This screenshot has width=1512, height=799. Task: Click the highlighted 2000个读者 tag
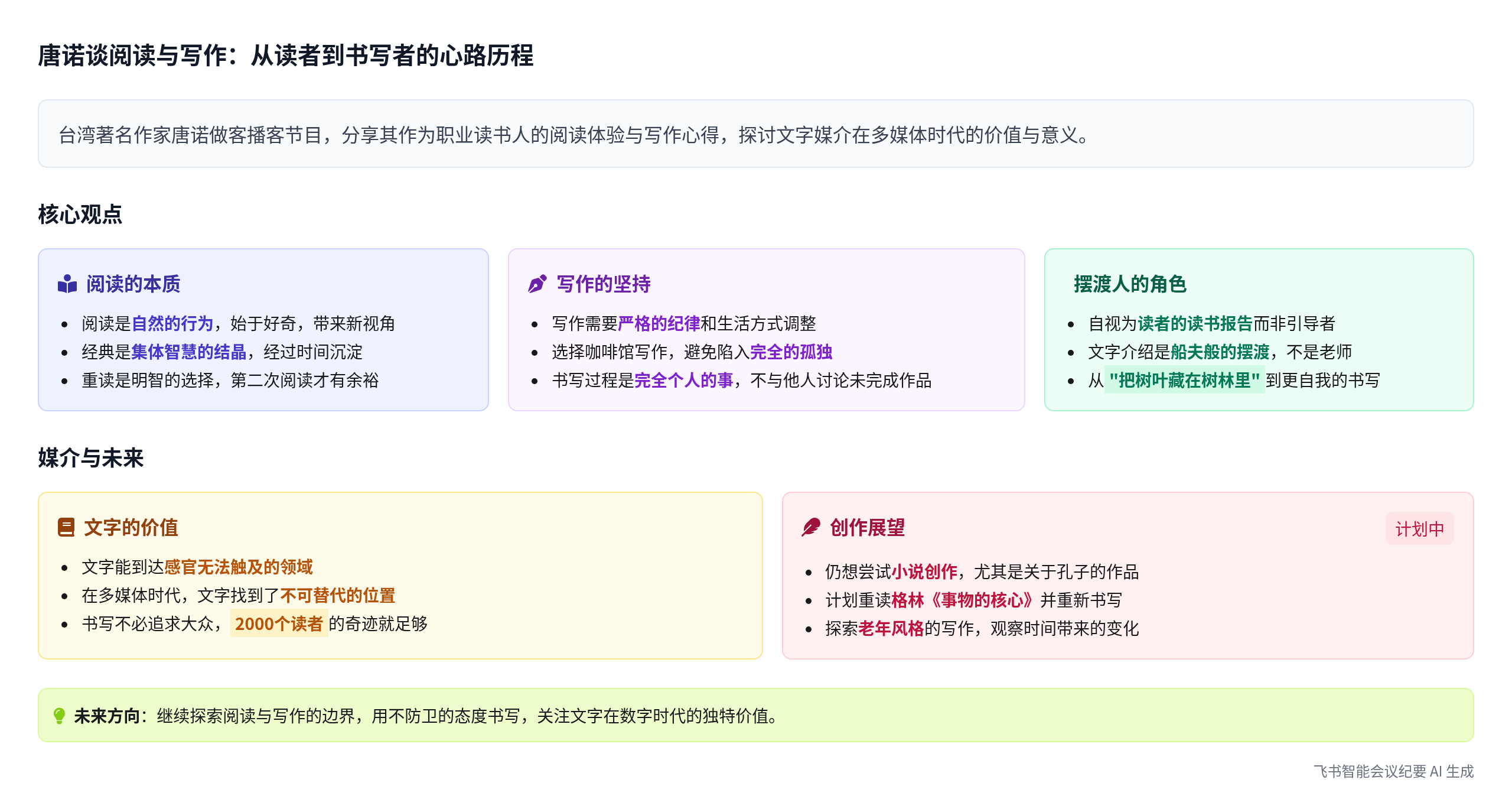pos(279,623)
